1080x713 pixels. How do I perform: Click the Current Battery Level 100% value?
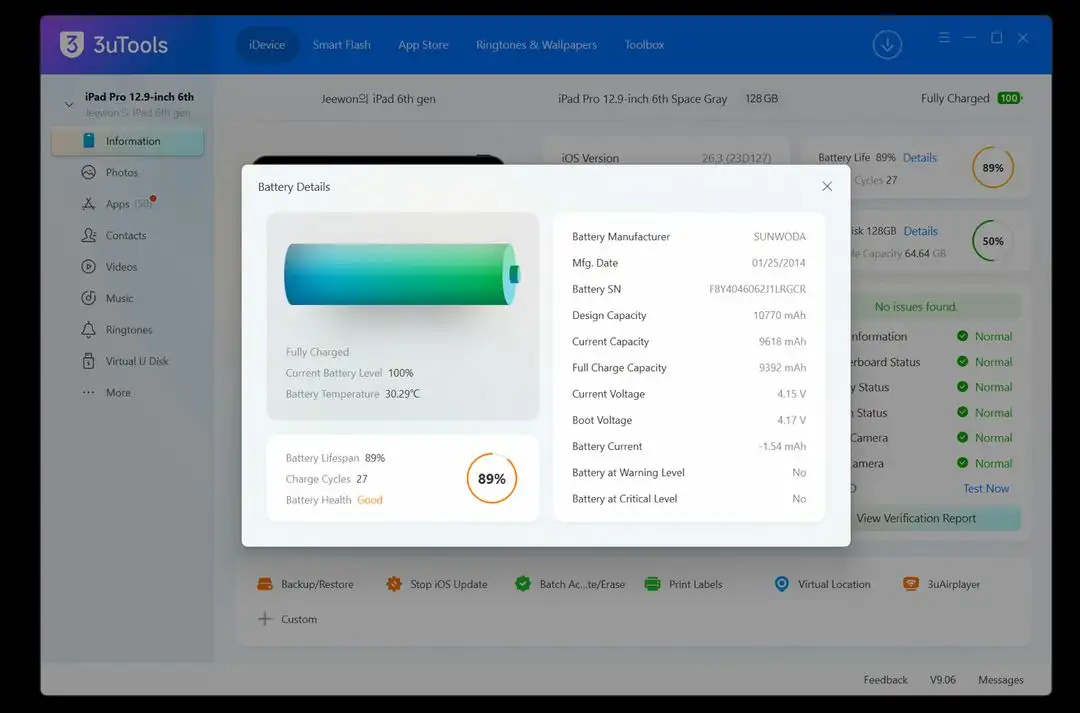pyautogui.click(x=401, y=373)
